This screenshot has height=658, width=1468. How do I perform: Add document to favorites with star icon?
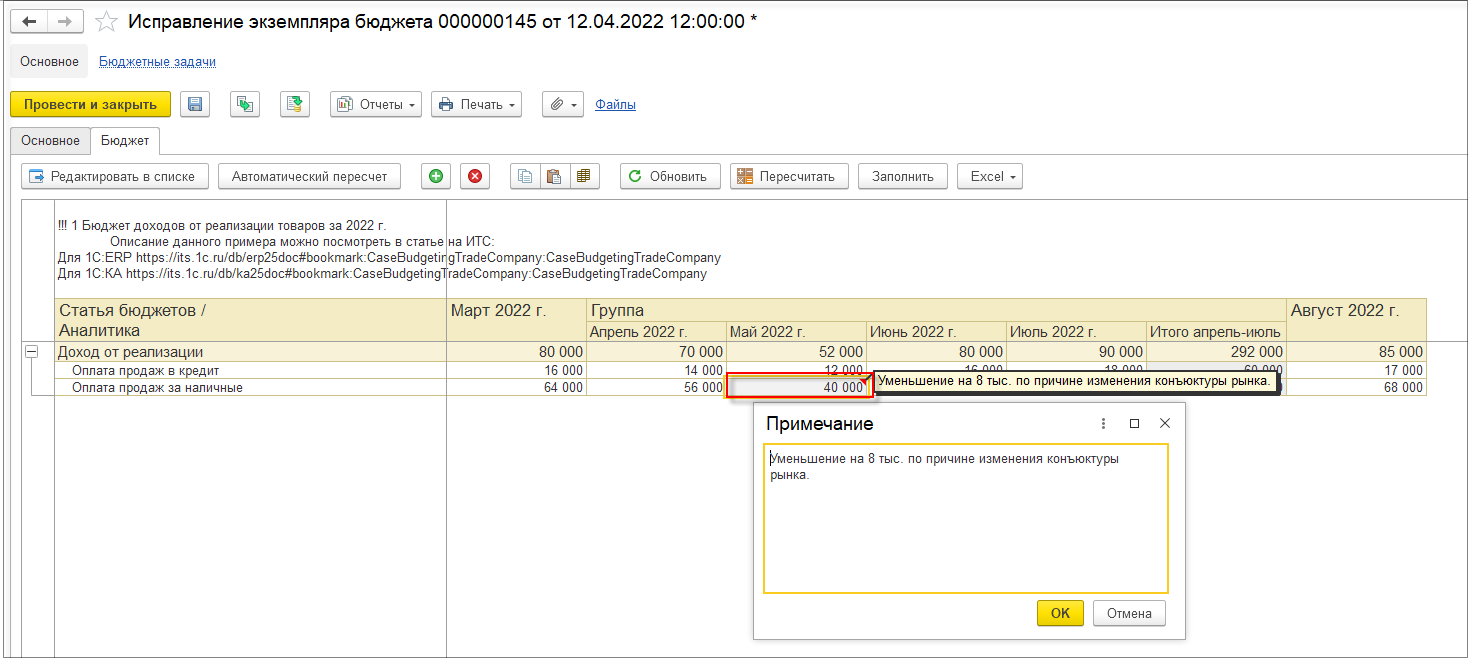(106, 21)
